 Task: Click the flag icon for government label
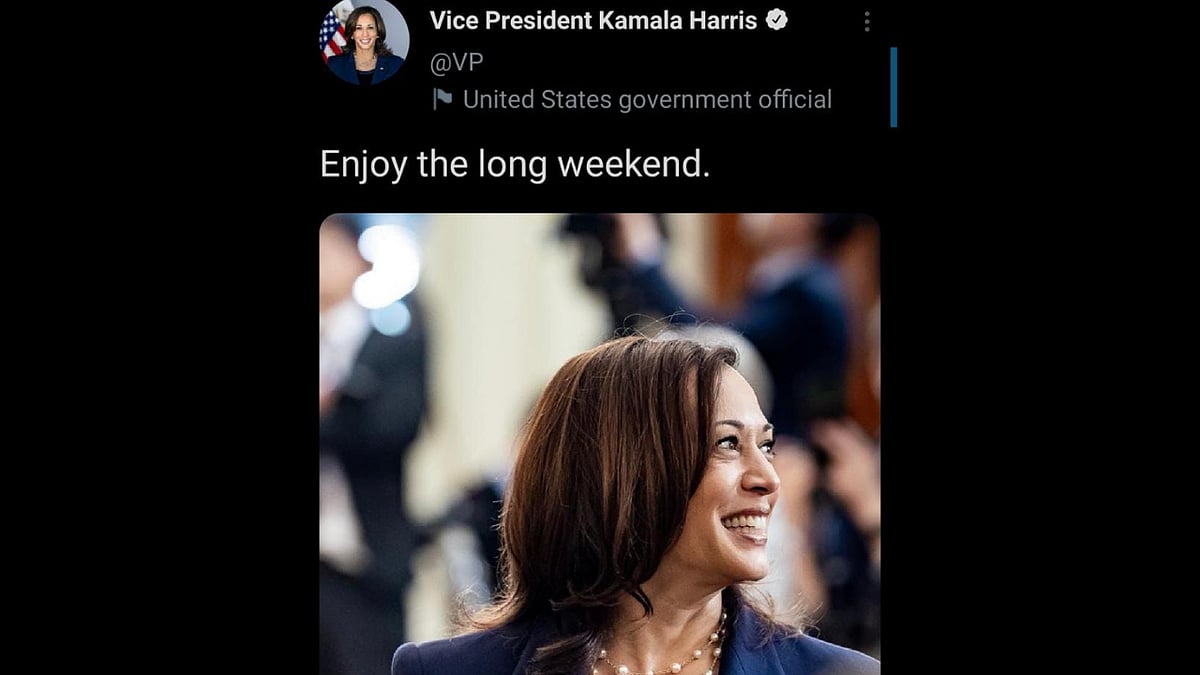(442, 99)
